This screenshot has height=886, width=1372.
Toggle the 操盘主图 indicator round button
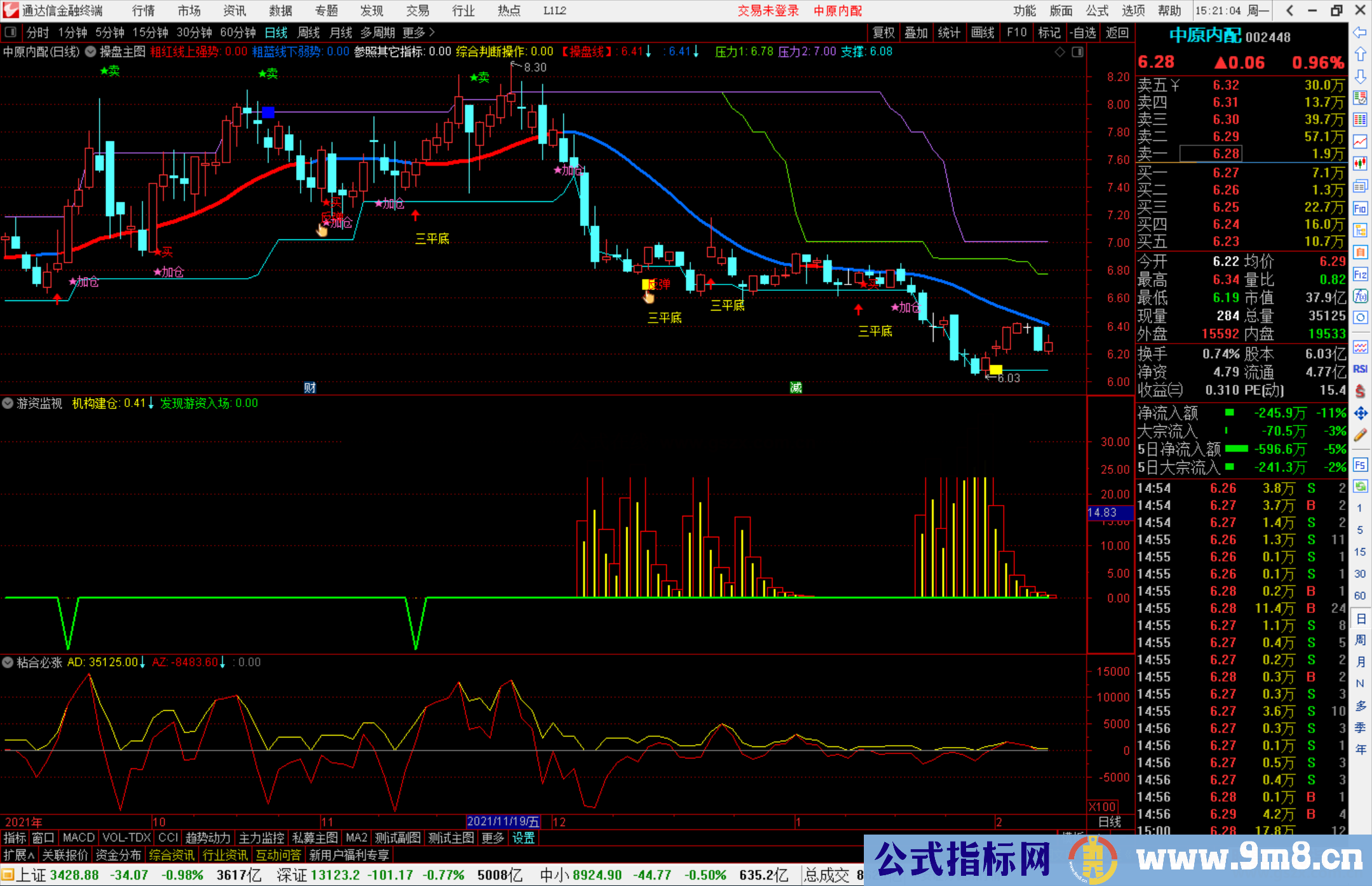(91, 51)
